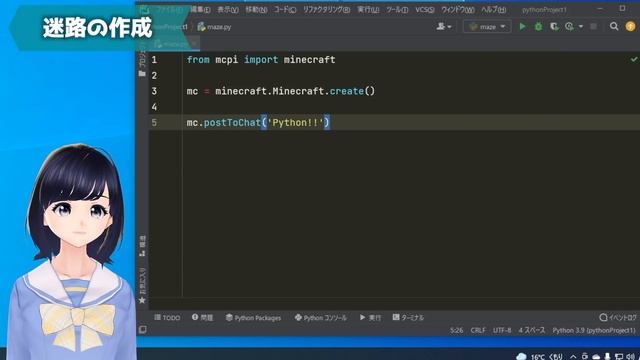Change the UTF-8 file encoding setting
Image resolution: width=640 pixels, height=360 pixels.
502,330
